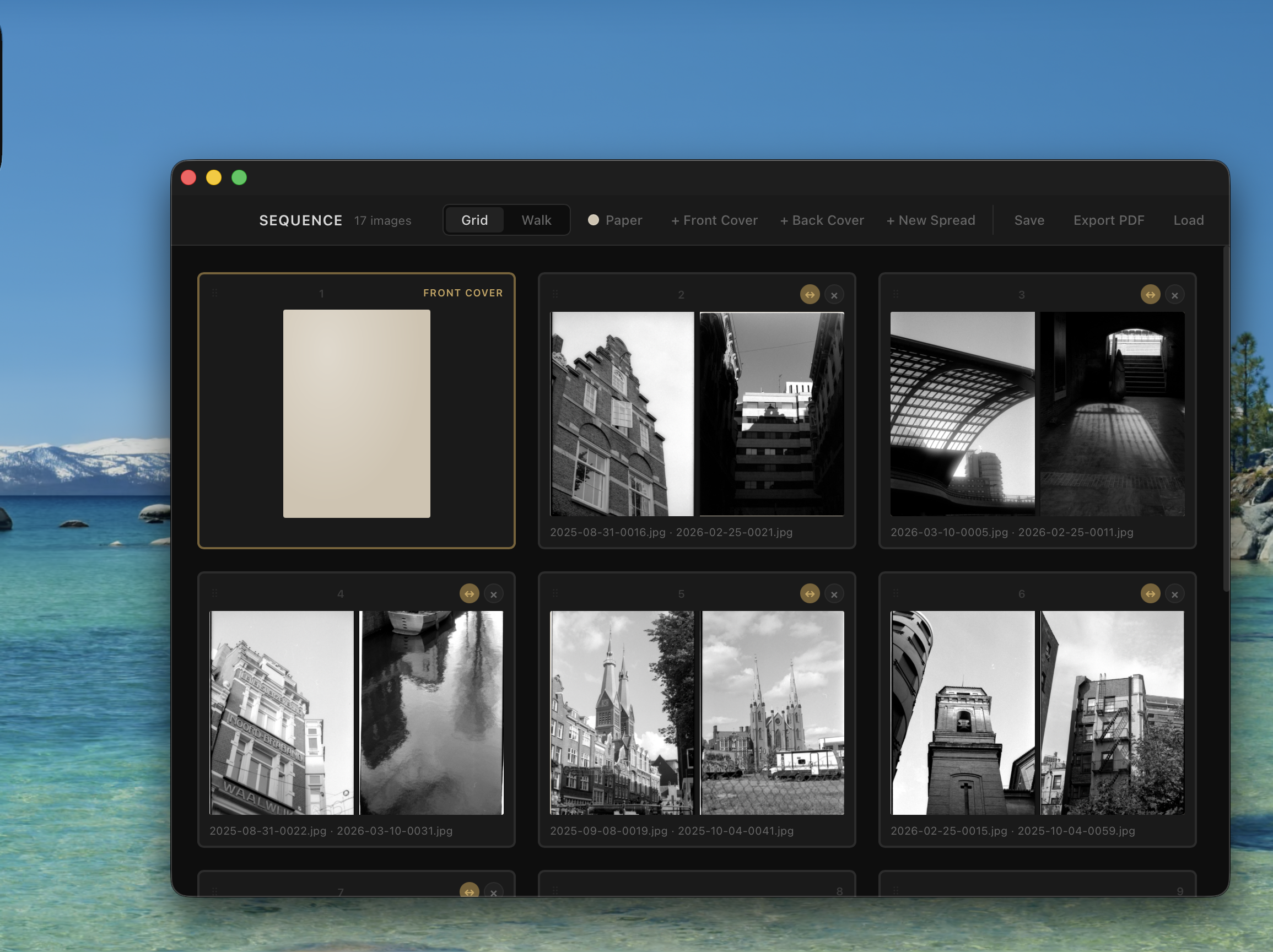The height and width of the screenshot is (952, 1273).
Task: Save the sequence
Action: point(1029,220)
